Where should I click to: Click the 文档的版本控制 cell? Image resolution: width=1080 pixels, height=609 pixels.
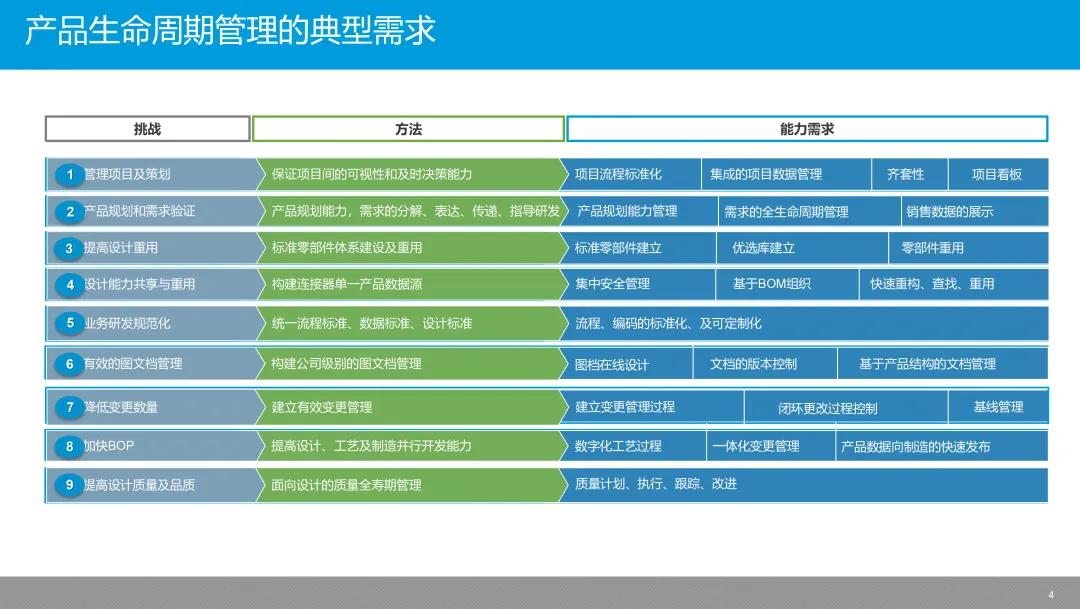point(765,364)
